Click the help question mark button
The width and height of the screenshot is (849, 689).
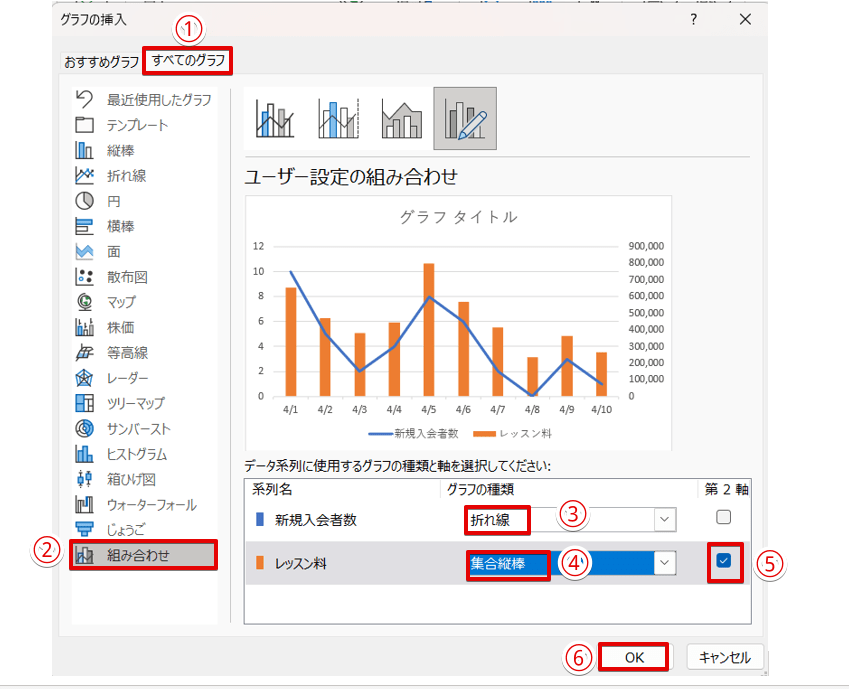(x=694, y=18)
